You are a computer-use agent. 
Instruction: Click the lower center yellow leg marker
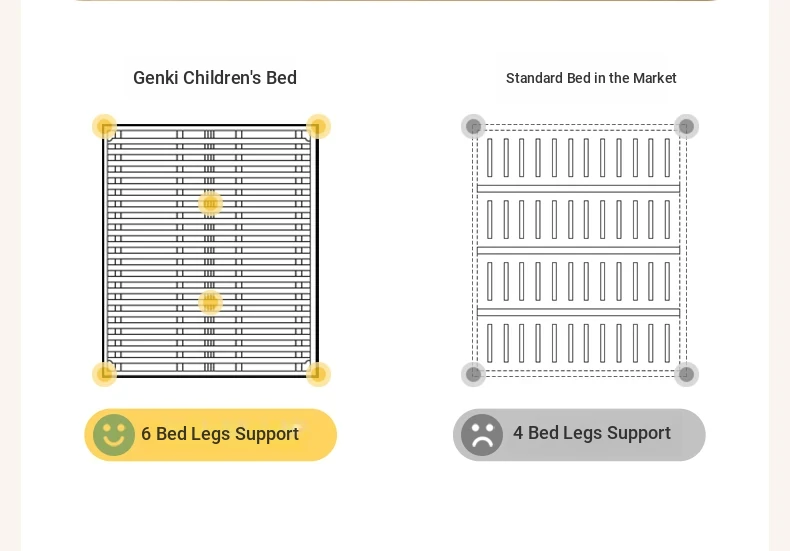point(211,303)
